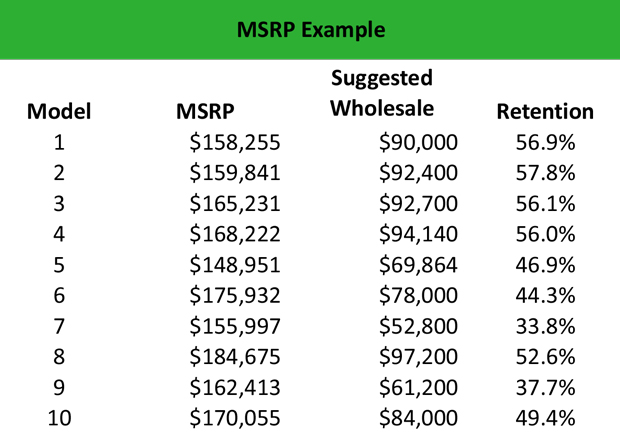
Task: Select the $158,255 MSRP cell
Action: click(234, 142)
